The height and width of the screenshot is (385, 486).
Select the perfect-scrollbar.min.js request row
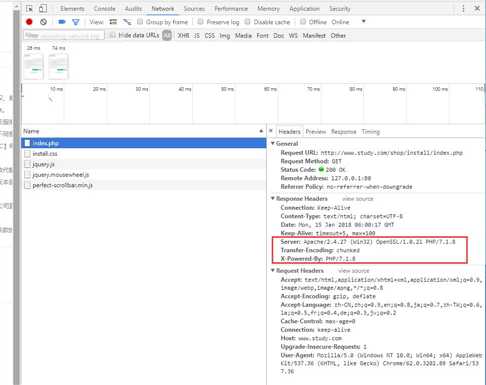(x=144, y=185)
